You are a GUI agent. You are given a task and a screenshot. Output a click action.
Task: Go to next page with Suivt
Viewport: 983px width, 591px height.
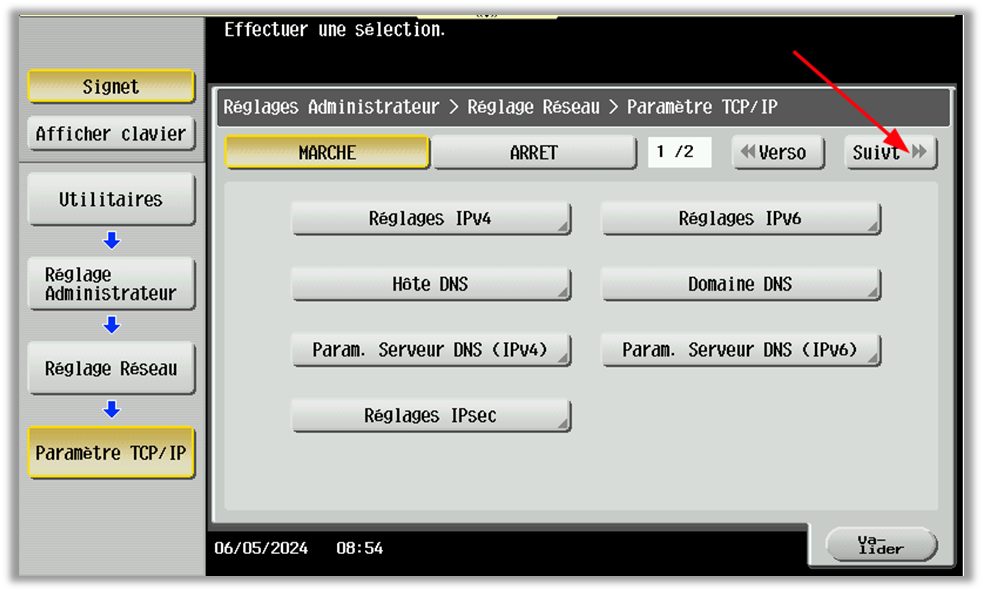(x=890, y=152)
